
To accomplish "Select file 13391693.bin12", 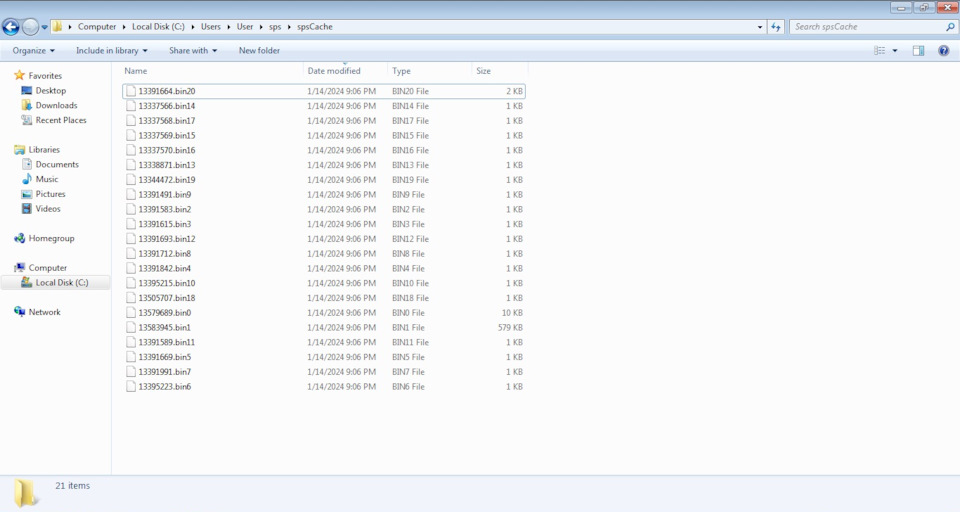I will 324,239.
